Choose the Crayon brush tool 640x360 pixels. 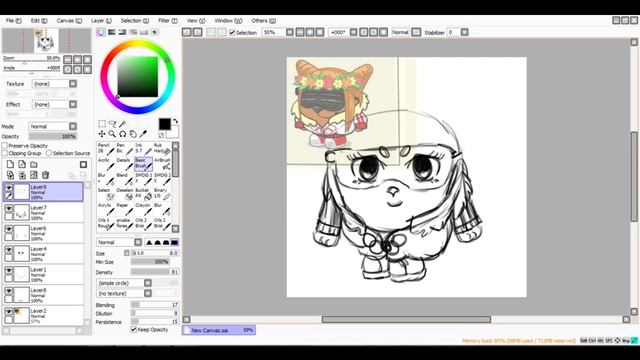pos(144,209)
